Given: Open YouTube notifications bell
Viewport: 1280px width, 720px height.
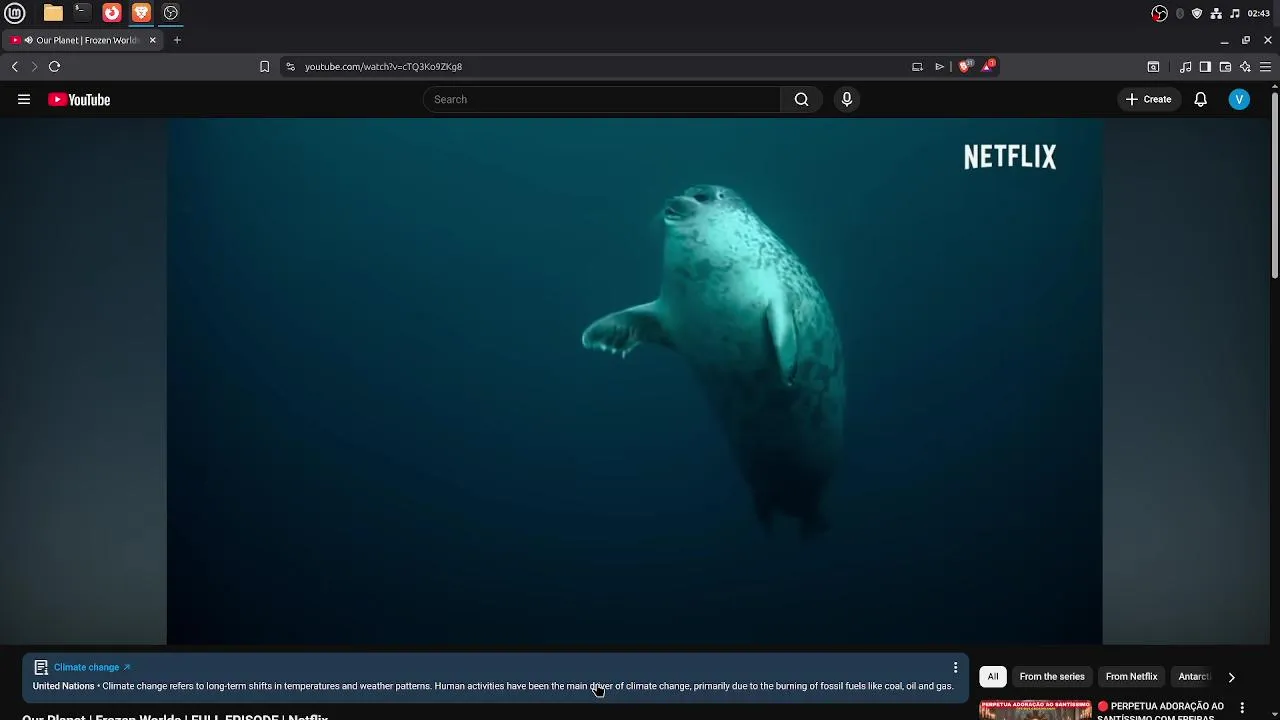Looking at the screenshot, I should click(x=1200, y=99).
